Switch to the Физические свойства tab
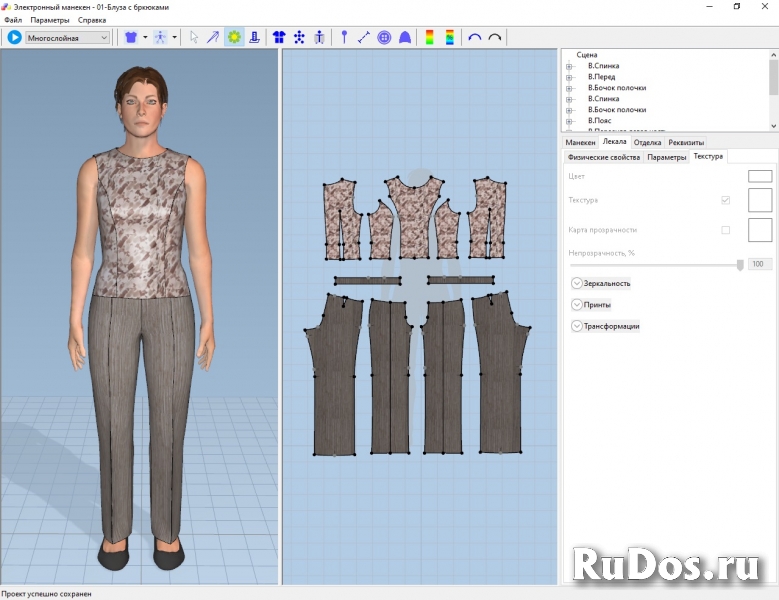Viewport: 779px width, 600px height. tap(603, 157)
